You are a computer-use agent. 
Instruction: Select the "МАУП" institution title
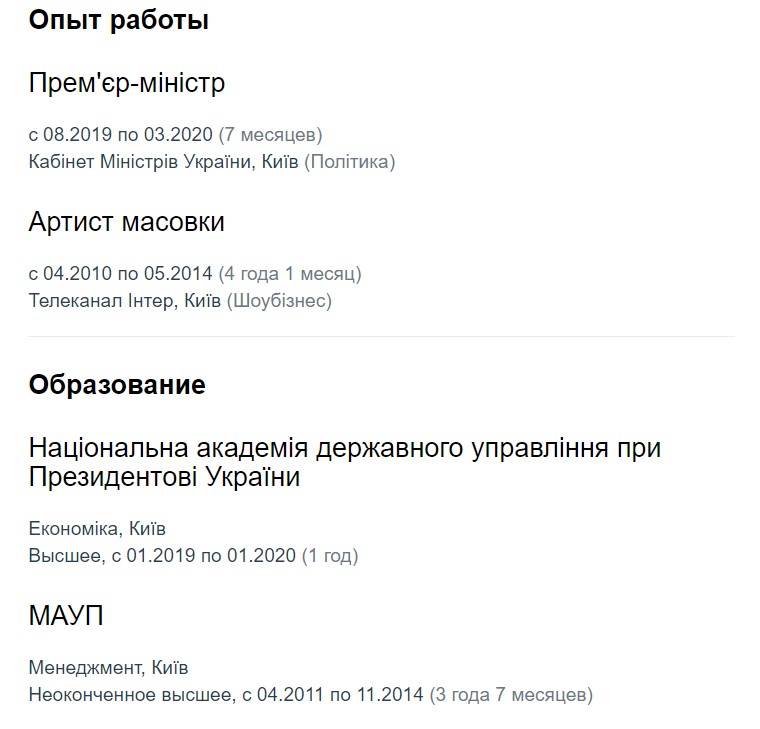coord(66,616)
